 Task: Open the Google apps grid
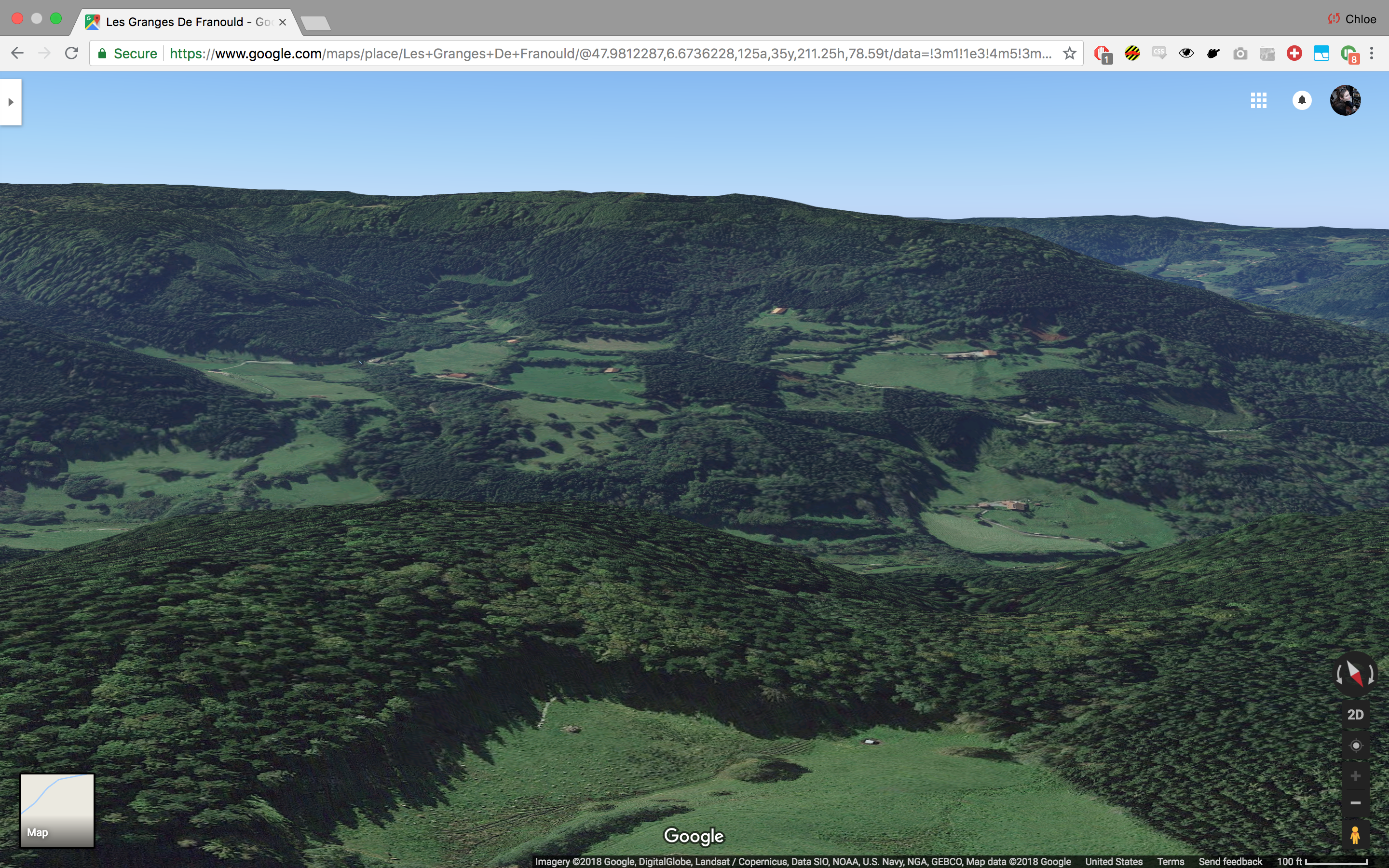coord(1258,100)
